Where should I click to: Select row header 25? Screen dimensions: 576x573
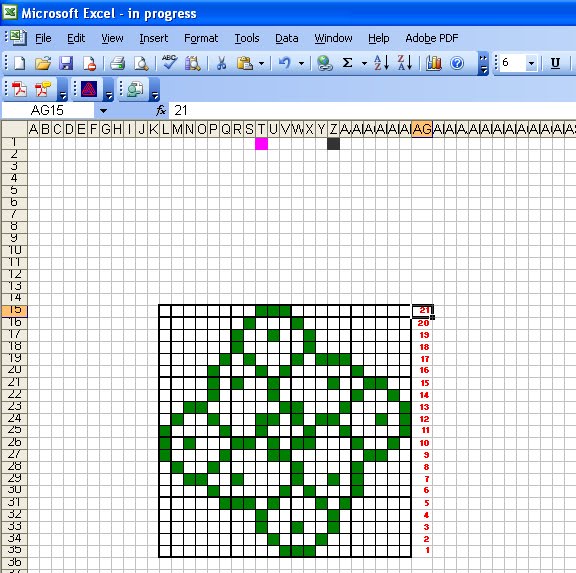[x=14, y=430]
